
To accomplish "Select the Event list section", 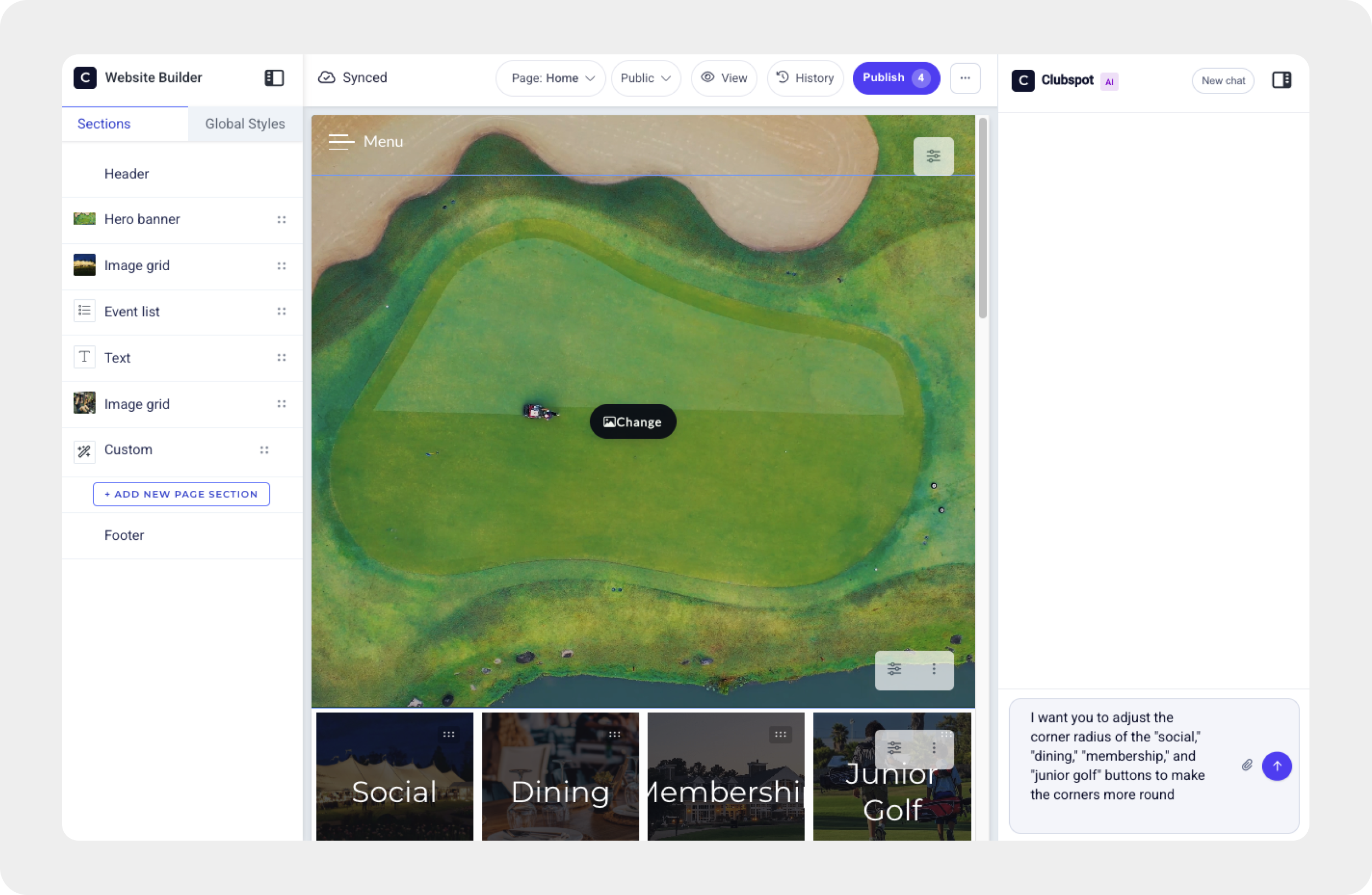I will tap(182, 311).
